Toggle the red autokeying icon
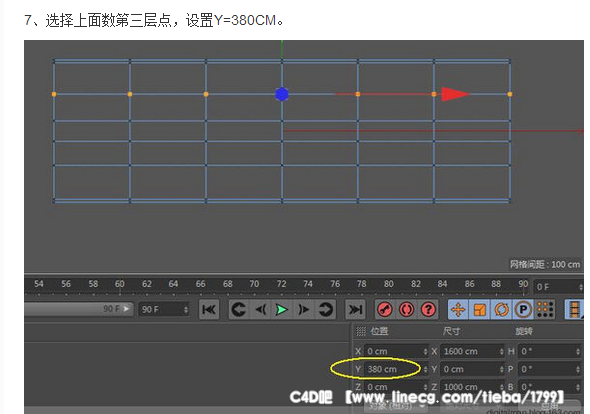 pyautogui.click(x=406, y=309)
